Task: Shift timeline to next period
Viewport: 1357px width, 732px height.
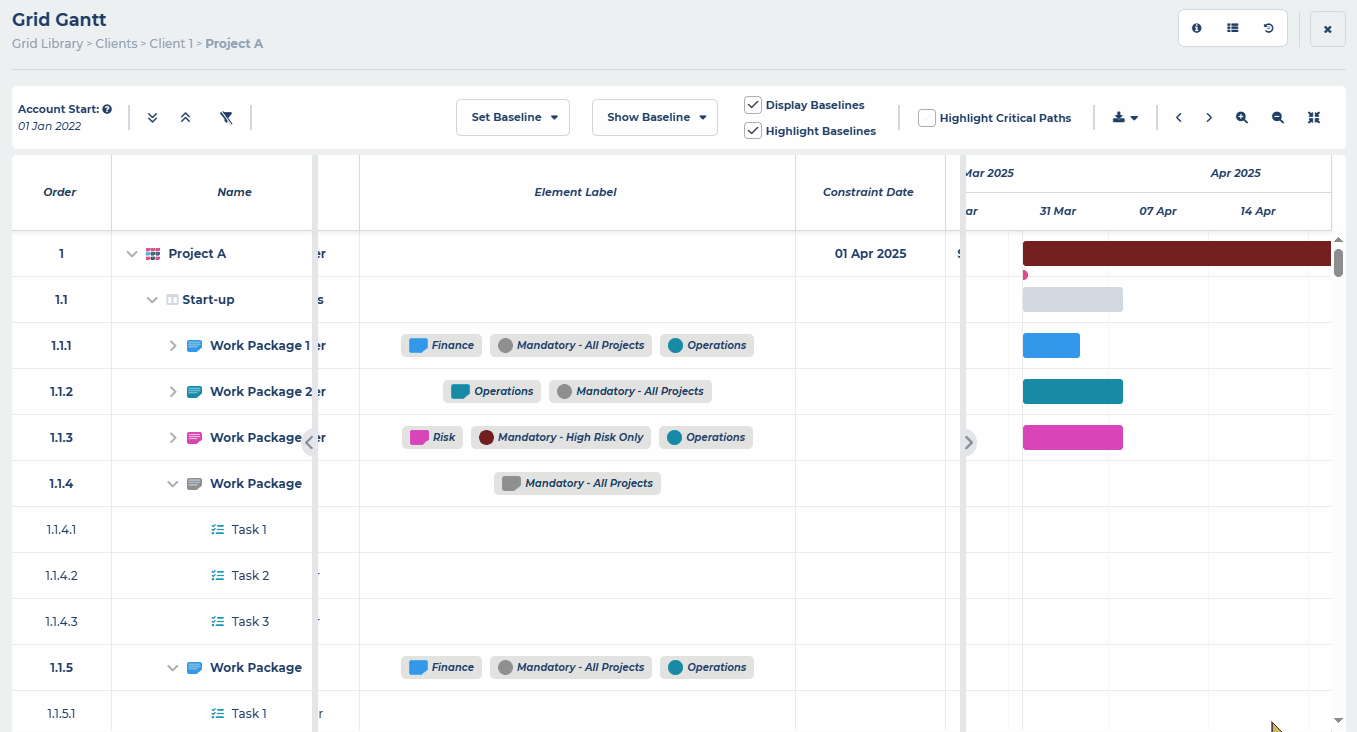Action: pos(1209,118)
